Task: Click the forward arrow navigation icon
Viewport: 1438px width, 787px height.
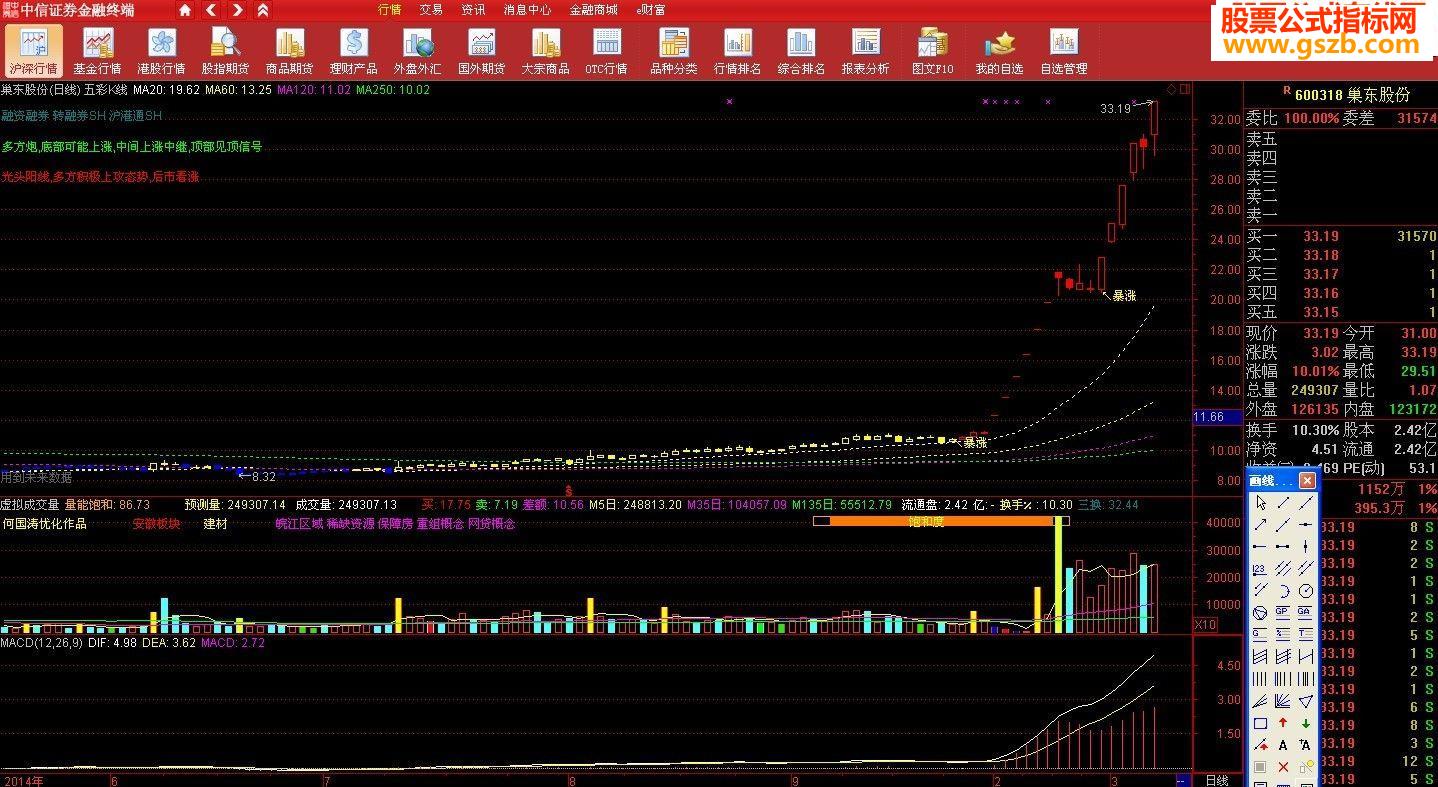Action: click(237, 10)
